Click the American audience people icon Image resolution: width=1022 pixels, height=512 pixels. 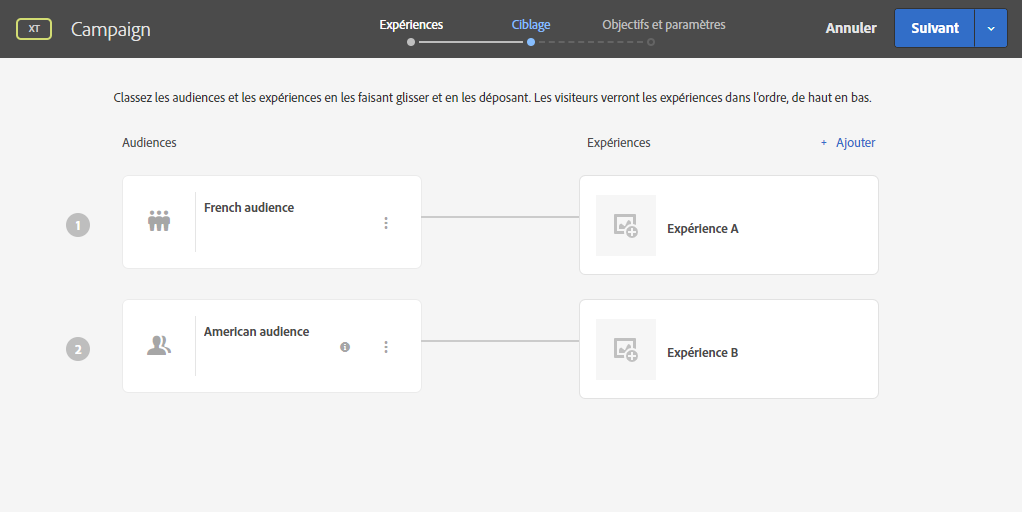tap(159, 346)
